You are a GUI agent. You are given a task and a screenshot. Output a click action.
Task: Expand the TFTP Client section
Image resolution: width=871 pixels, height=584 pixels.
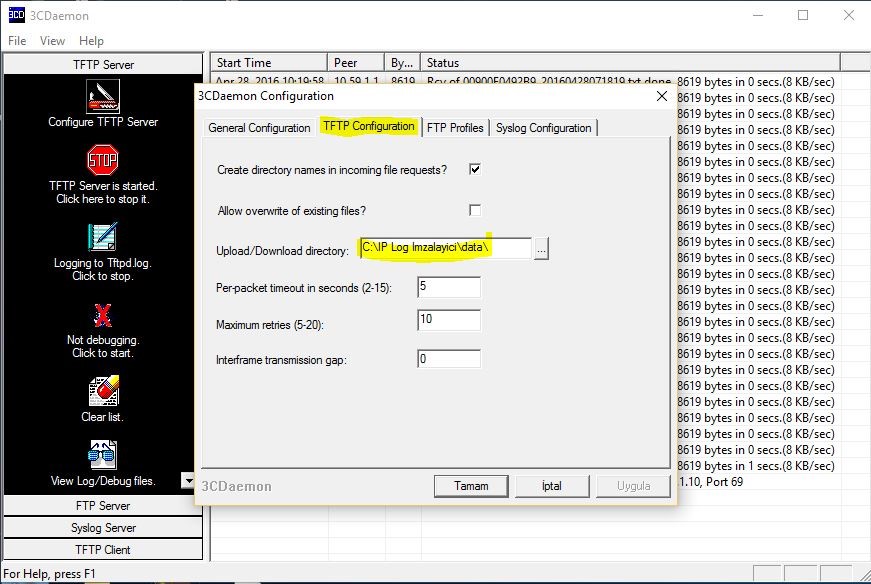(x=103, y=549)
